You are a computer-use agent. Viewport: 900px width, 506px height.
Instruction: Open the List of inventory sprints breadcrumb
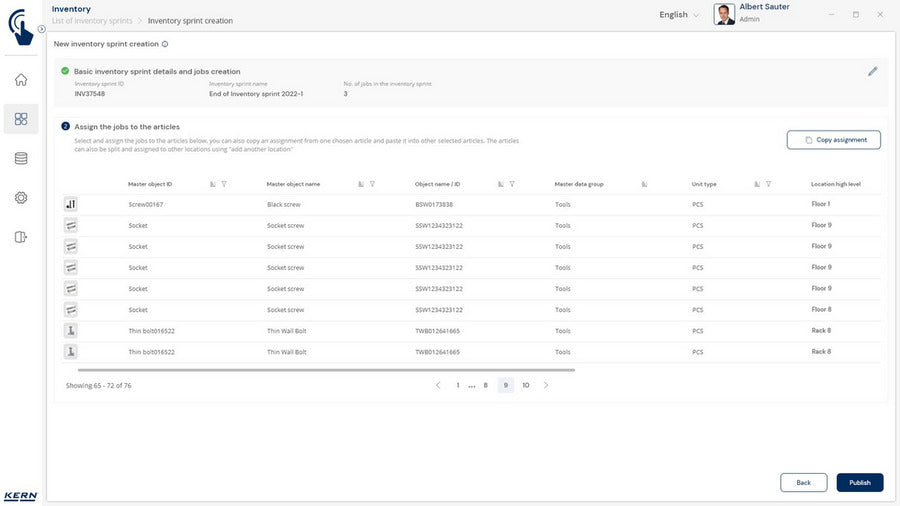point(92,21)
